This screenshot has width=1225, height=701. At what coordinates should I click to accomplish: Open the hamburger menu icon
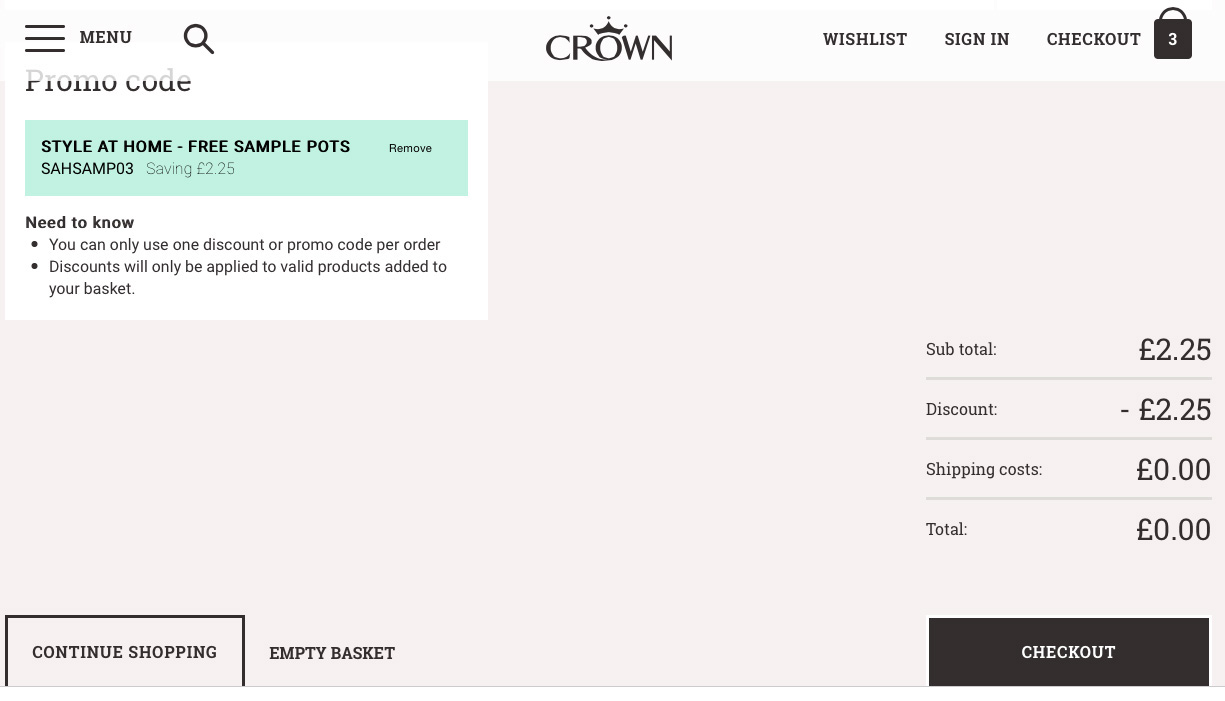[45, 38]
